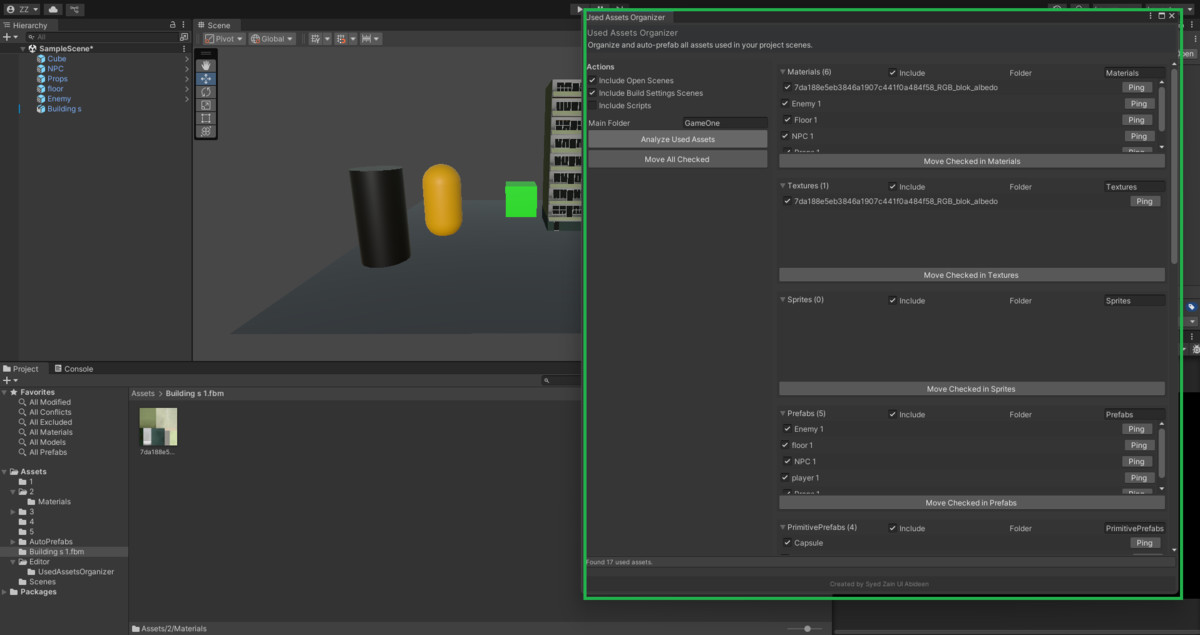Uncheck Include Open Scenes
The image size is (1200, 635).
592,80
